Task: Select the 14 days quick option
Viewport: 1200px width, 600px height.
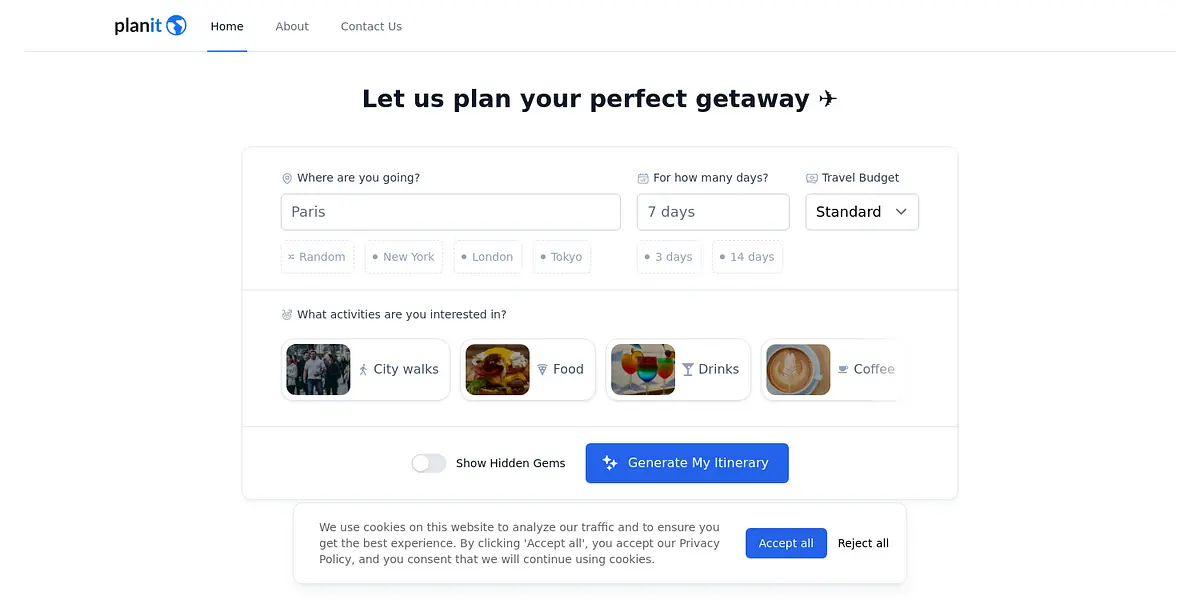Action: pos(747,257)
